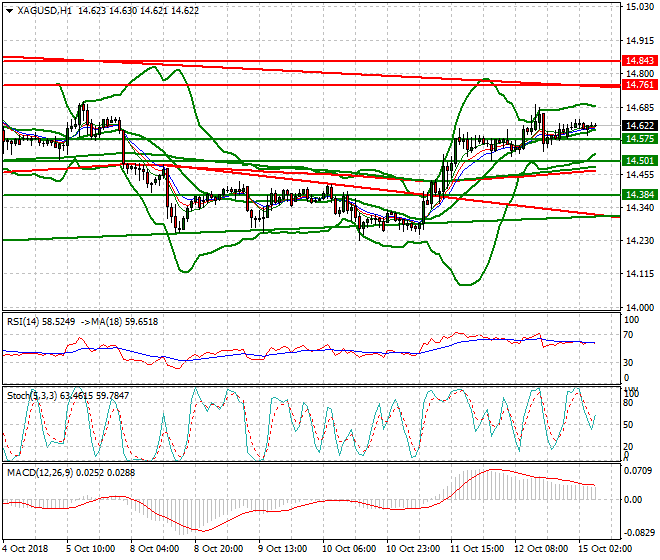Click the 14.685 price scale value
Viewport: 660px width, 560px height.
640,108
